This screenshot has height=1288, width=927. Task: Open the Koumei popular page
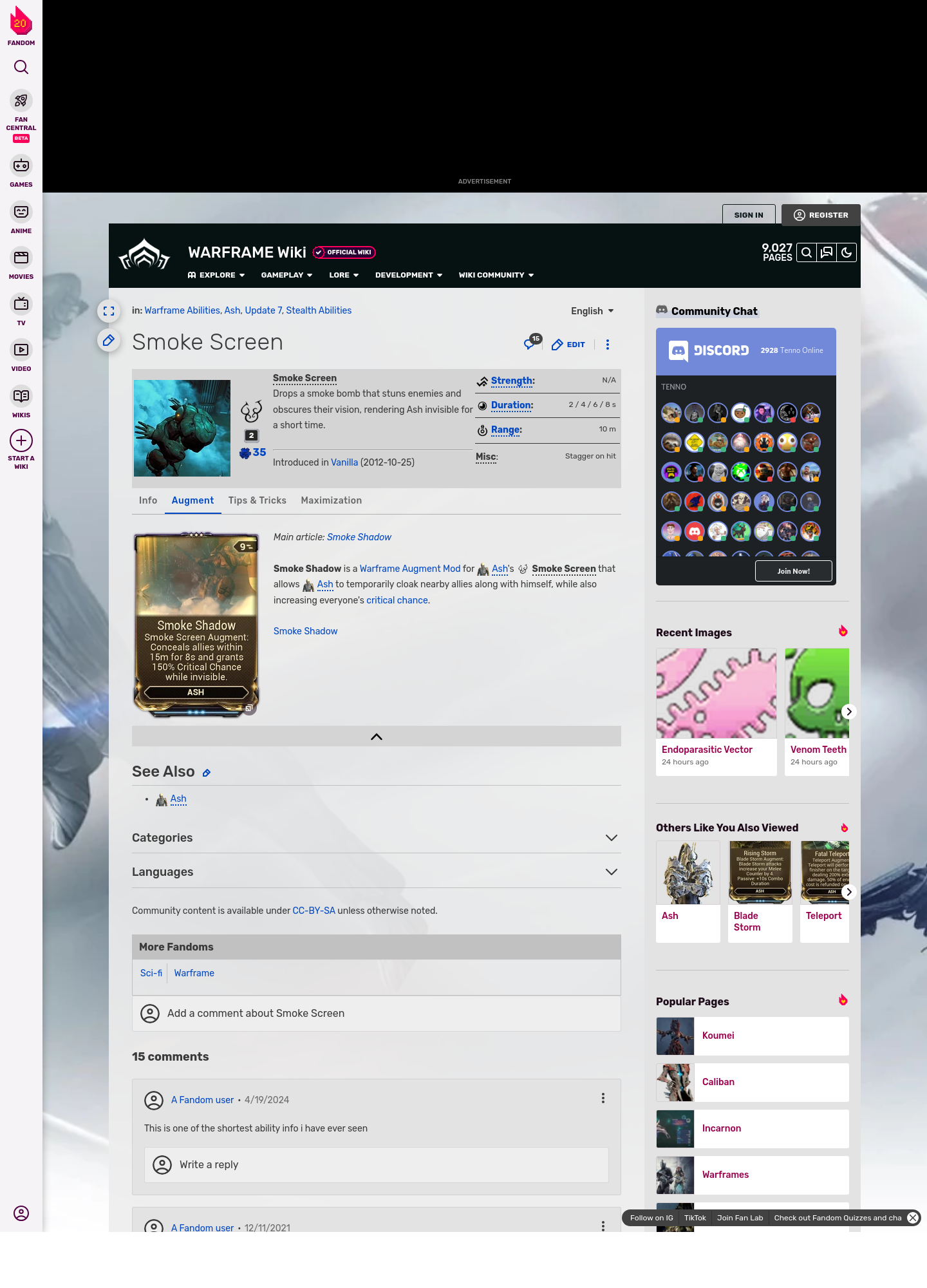click(753, 1036)
